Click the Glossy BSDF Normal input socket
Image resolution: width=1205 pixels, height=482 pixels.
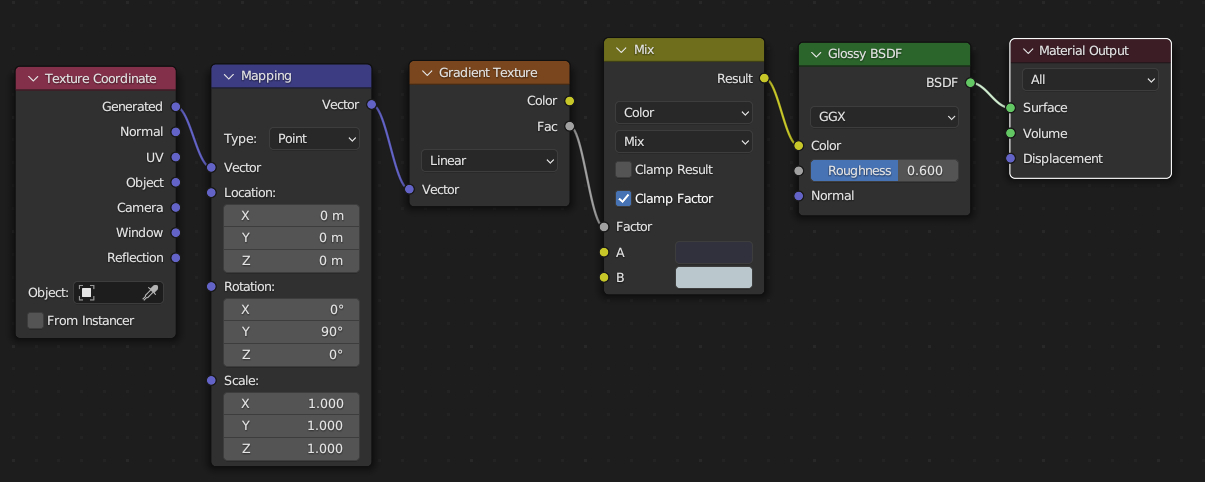[x=798, y=196]
